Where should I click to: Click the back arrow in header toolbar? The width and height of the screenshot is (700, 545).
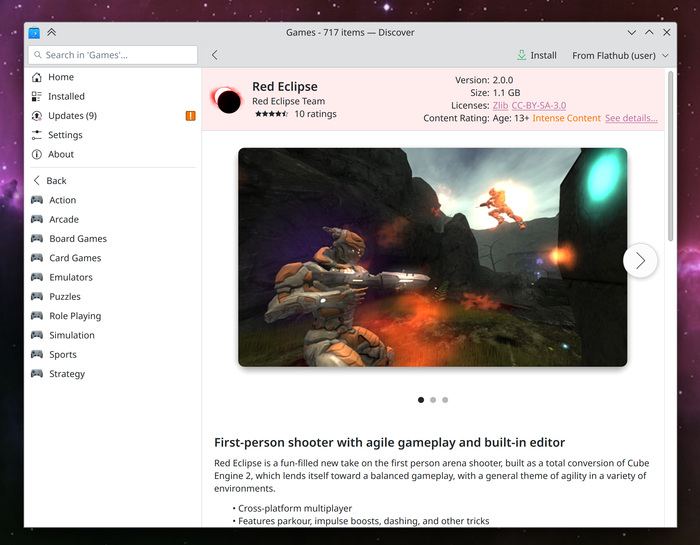(x=215, y=55)
